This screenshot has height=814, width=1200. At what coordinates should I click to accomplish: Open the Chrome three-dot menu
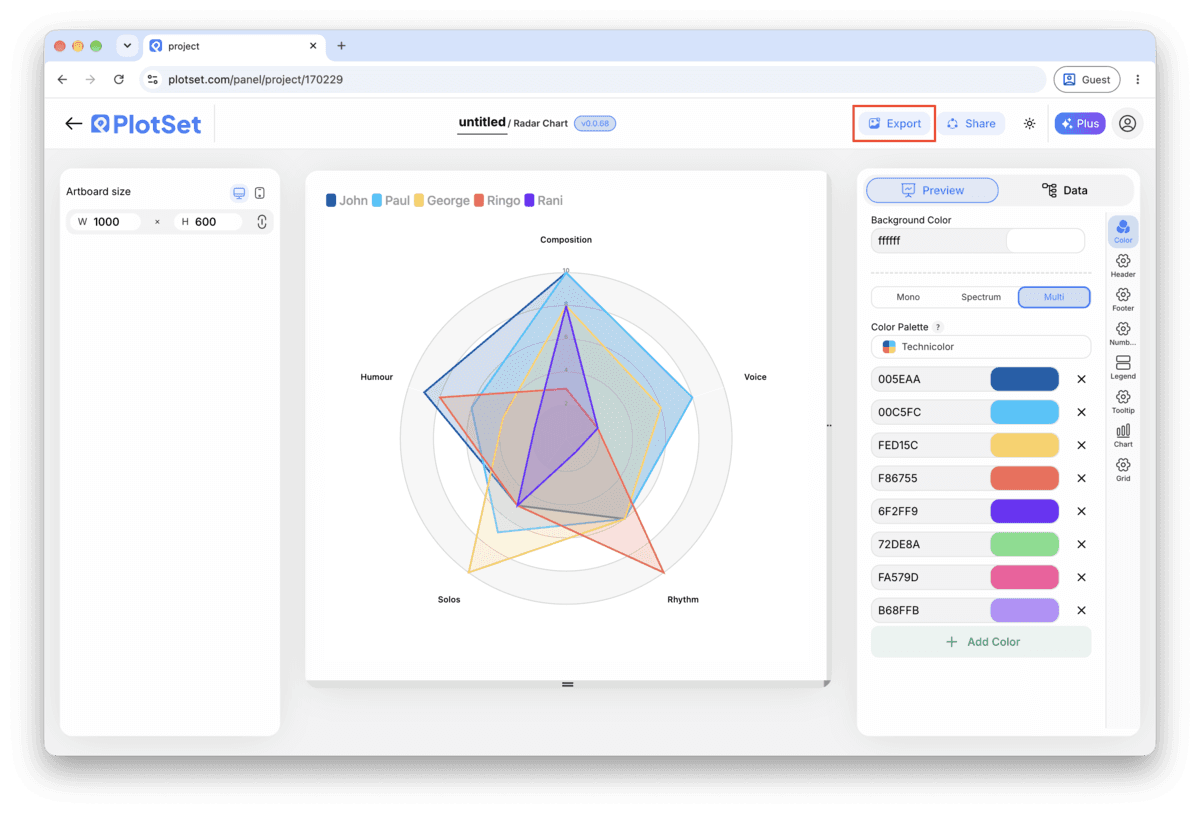(x=1137, y=79)
